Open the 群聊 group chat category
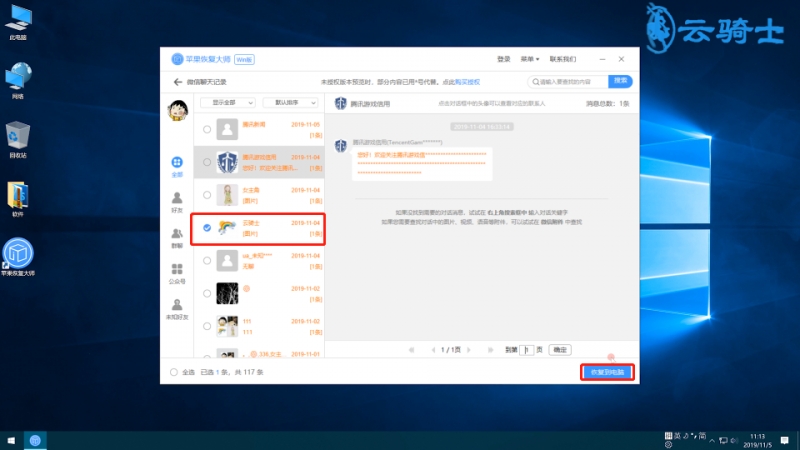 pyautogui.click(x=177, y=238)
